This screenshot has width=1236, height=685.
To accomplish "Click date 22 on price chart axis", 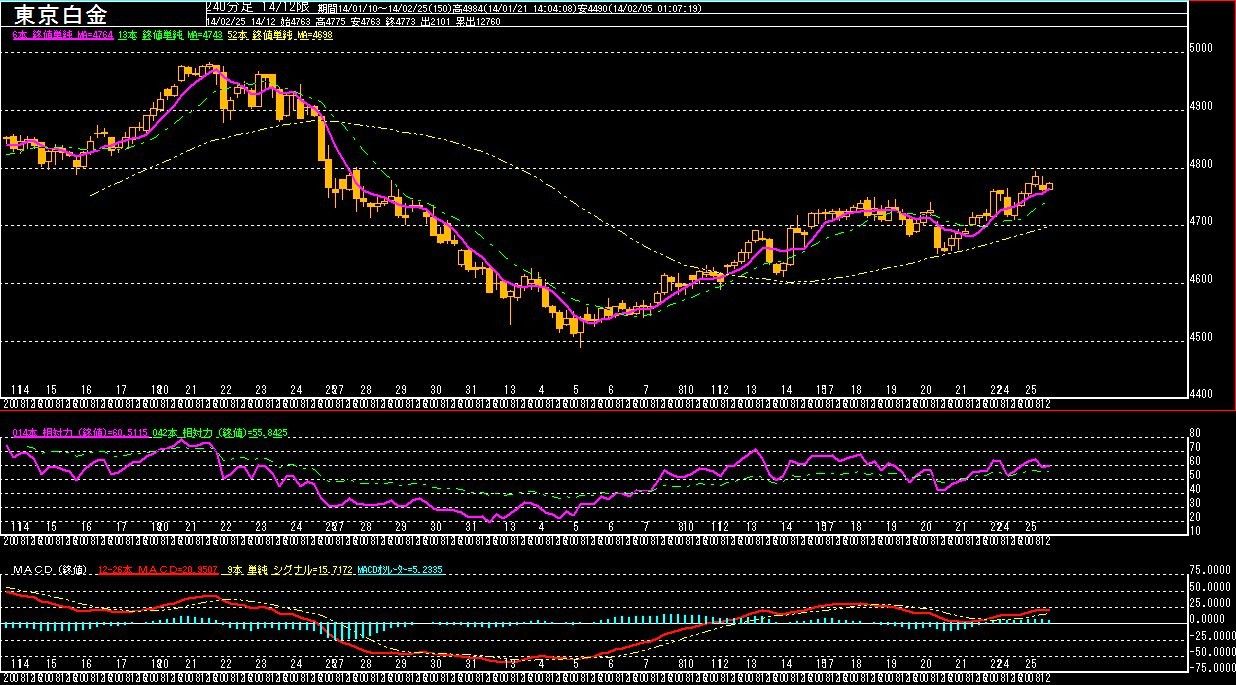I will click(226, 388).
